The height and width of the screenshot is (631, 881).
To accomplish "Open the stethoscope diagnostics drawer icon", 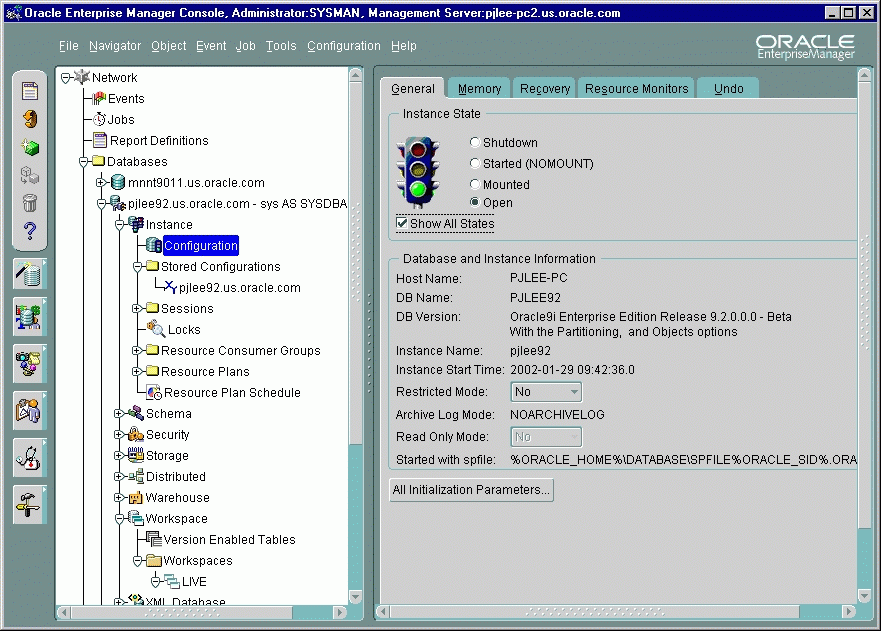I will [x=30, y=457].
